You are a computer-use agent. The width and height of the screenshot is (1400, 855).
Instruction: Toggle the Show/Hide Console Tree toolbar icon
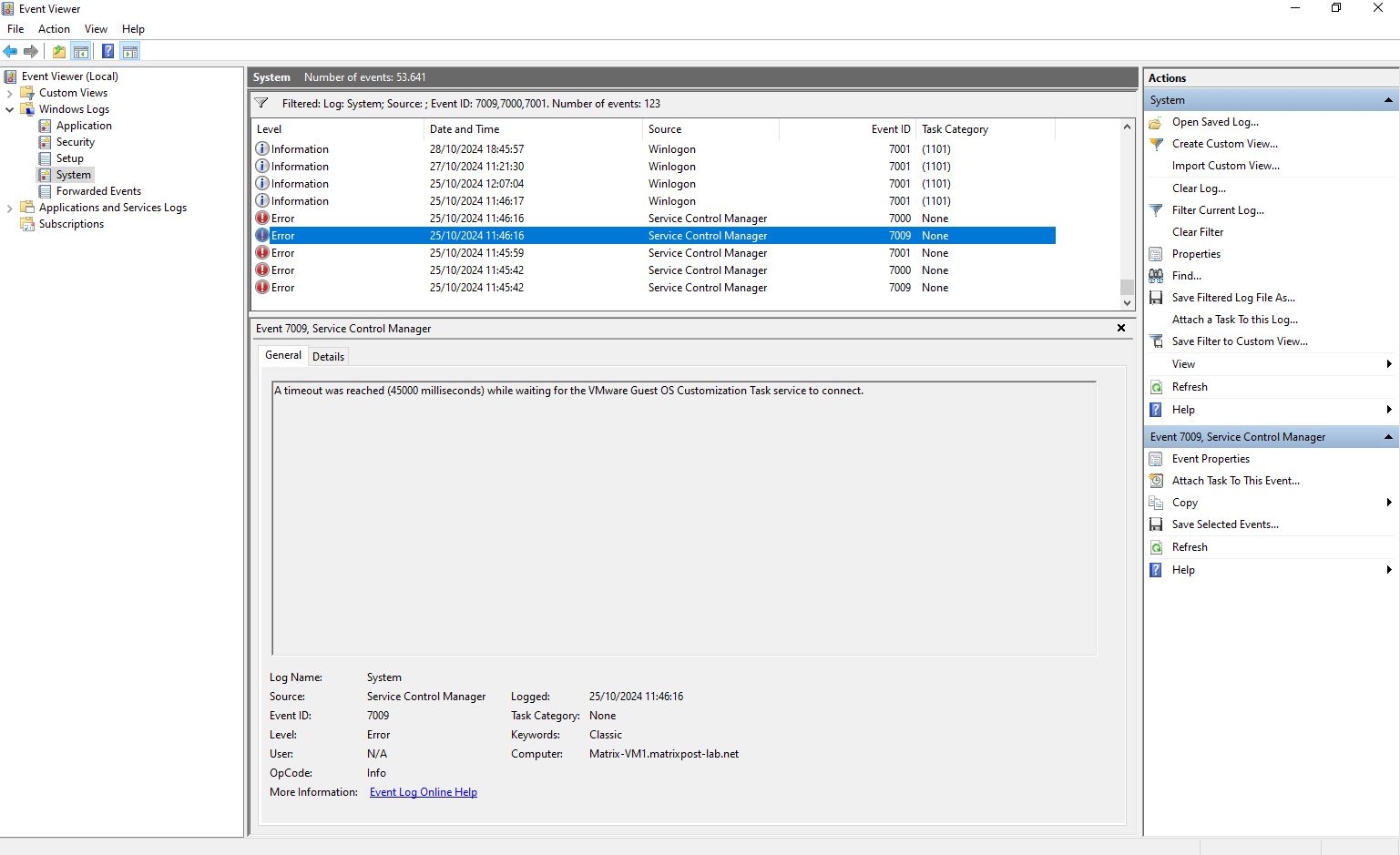[81, 51]
